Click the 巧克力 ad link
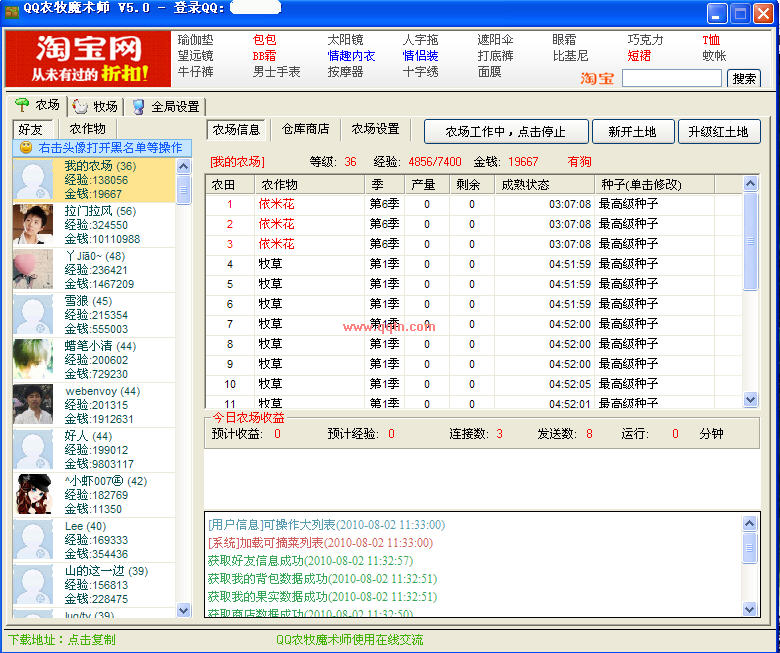 [x=645, y=40]
